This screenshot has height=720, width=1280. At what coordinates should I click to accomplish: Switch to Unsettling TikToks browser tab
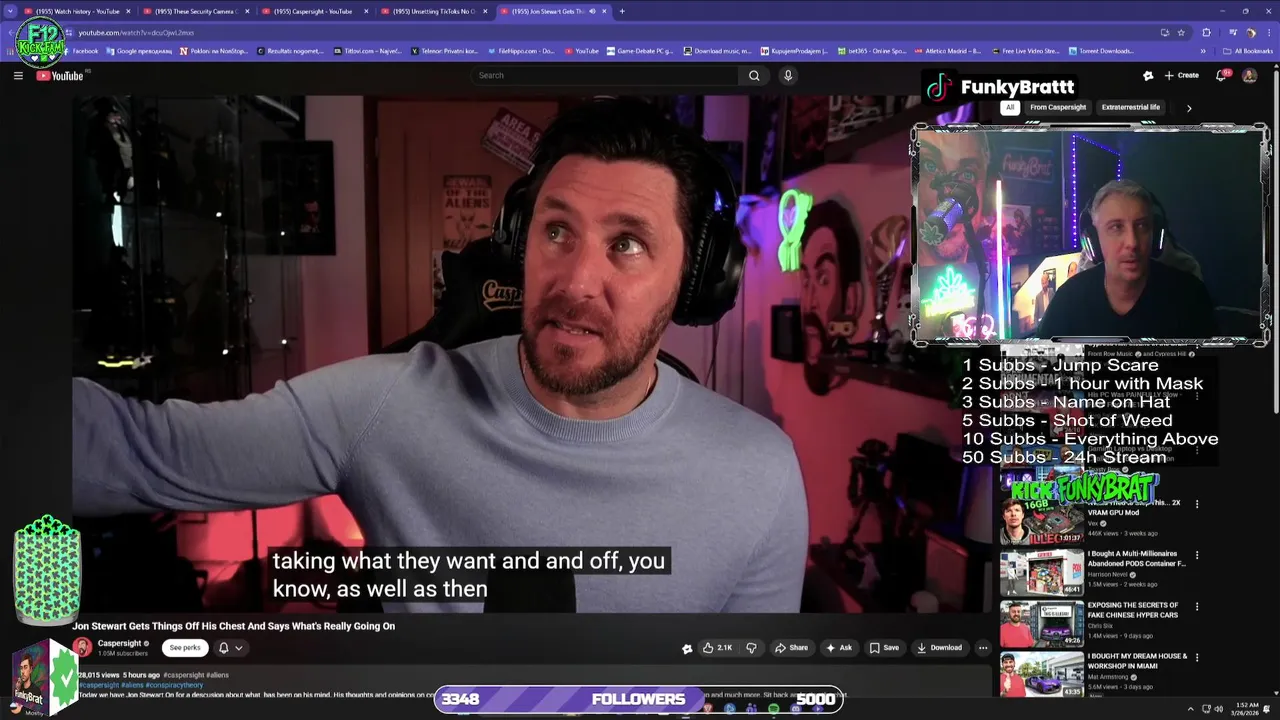tap(433, 11)
